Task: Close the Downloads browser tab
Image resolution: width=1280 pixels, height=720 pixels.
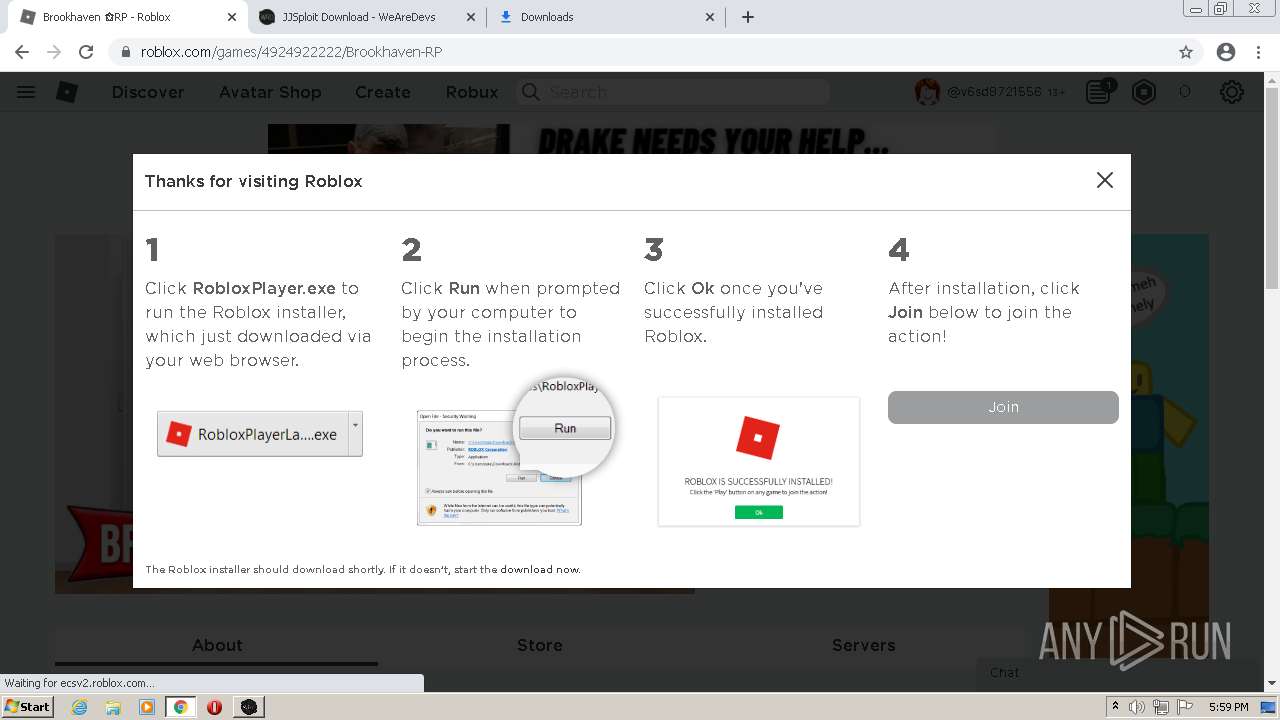Action: [x=710, y=17]
